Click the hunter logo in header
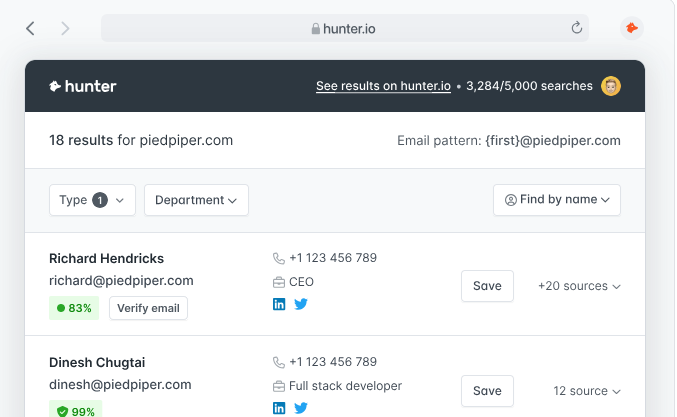Screen dimensions: 677x417 tap(83, 86)
